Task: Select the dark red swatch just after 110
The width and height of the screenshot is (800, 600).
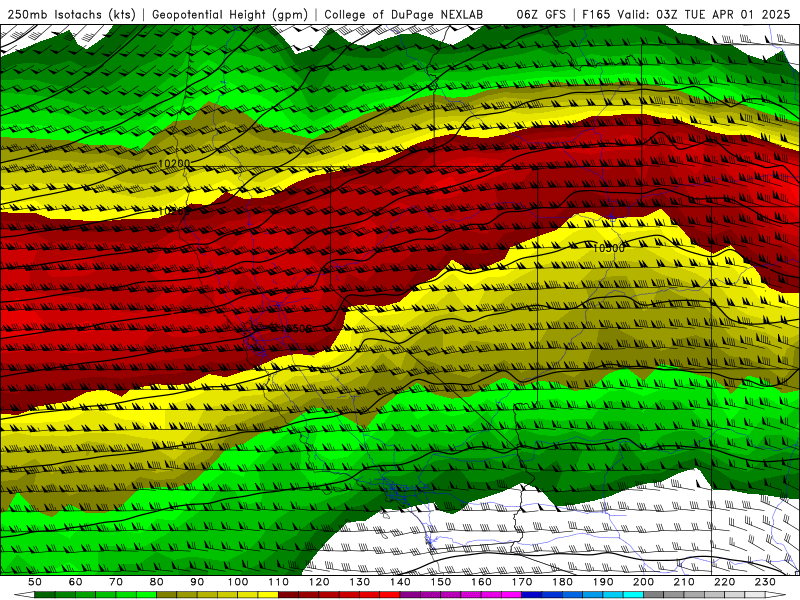Action: [x=288, y=595]
